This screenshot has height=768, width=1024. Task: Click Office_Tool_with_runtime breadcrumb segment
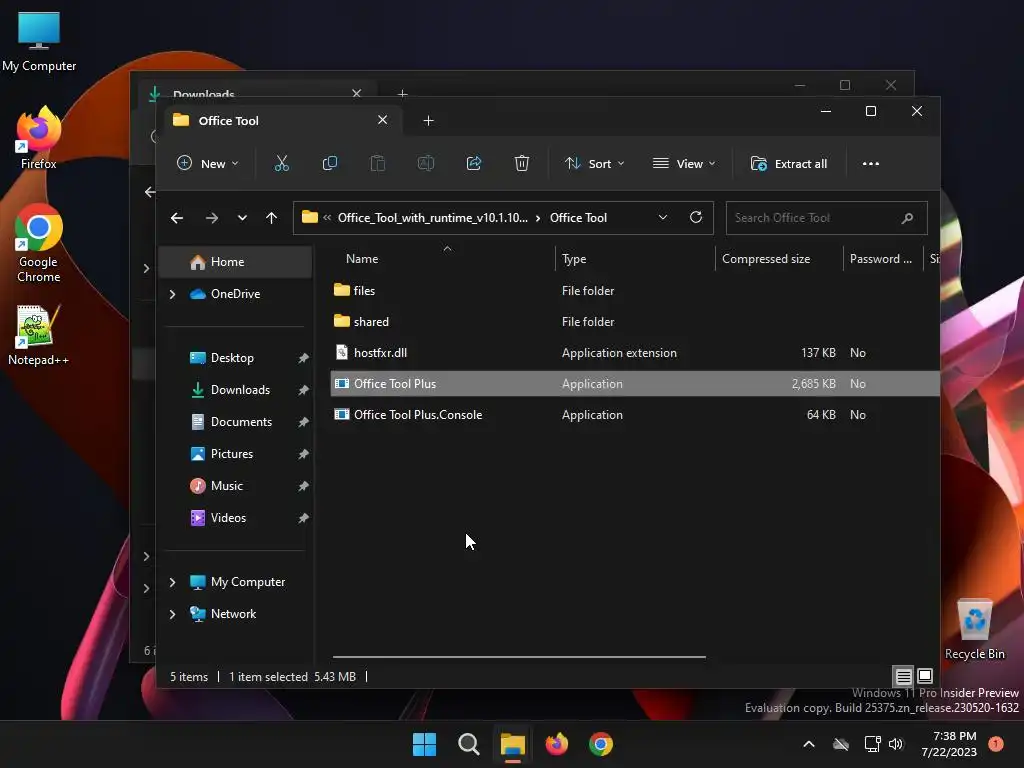tap(432, 218)
